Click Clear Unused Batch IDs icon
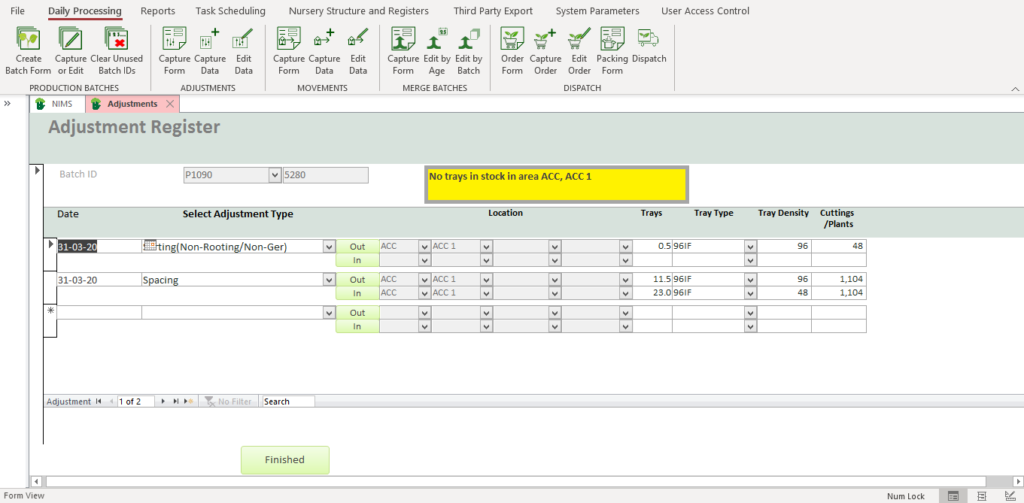The image size is (1024, 503). [119, 50]
